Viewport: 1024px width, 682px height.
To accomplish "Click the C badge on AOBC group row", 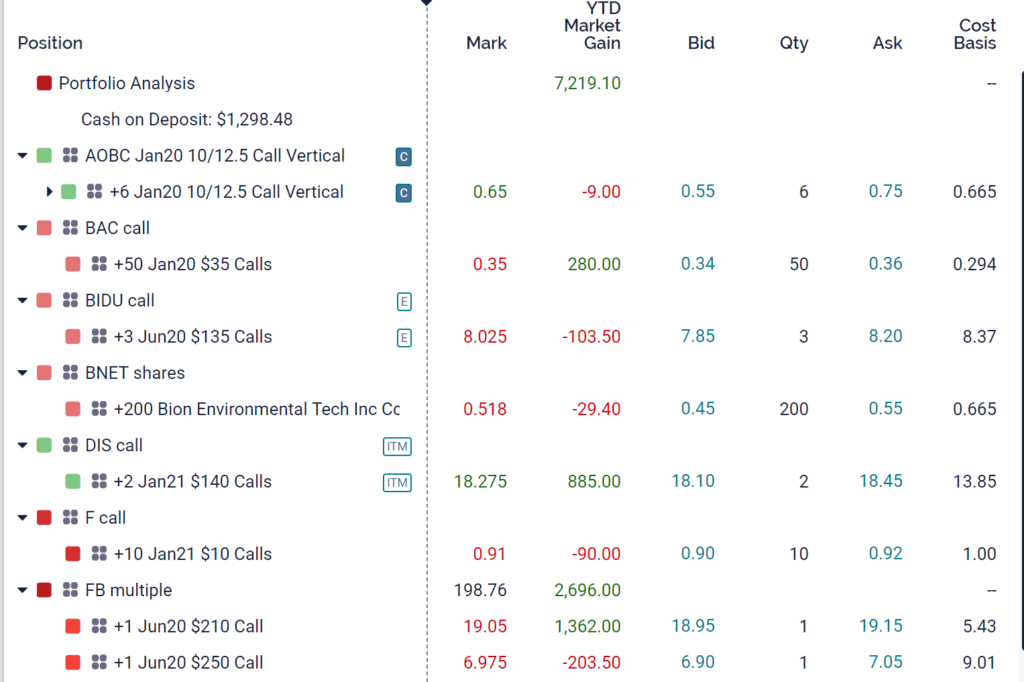I will click(403, 156).
